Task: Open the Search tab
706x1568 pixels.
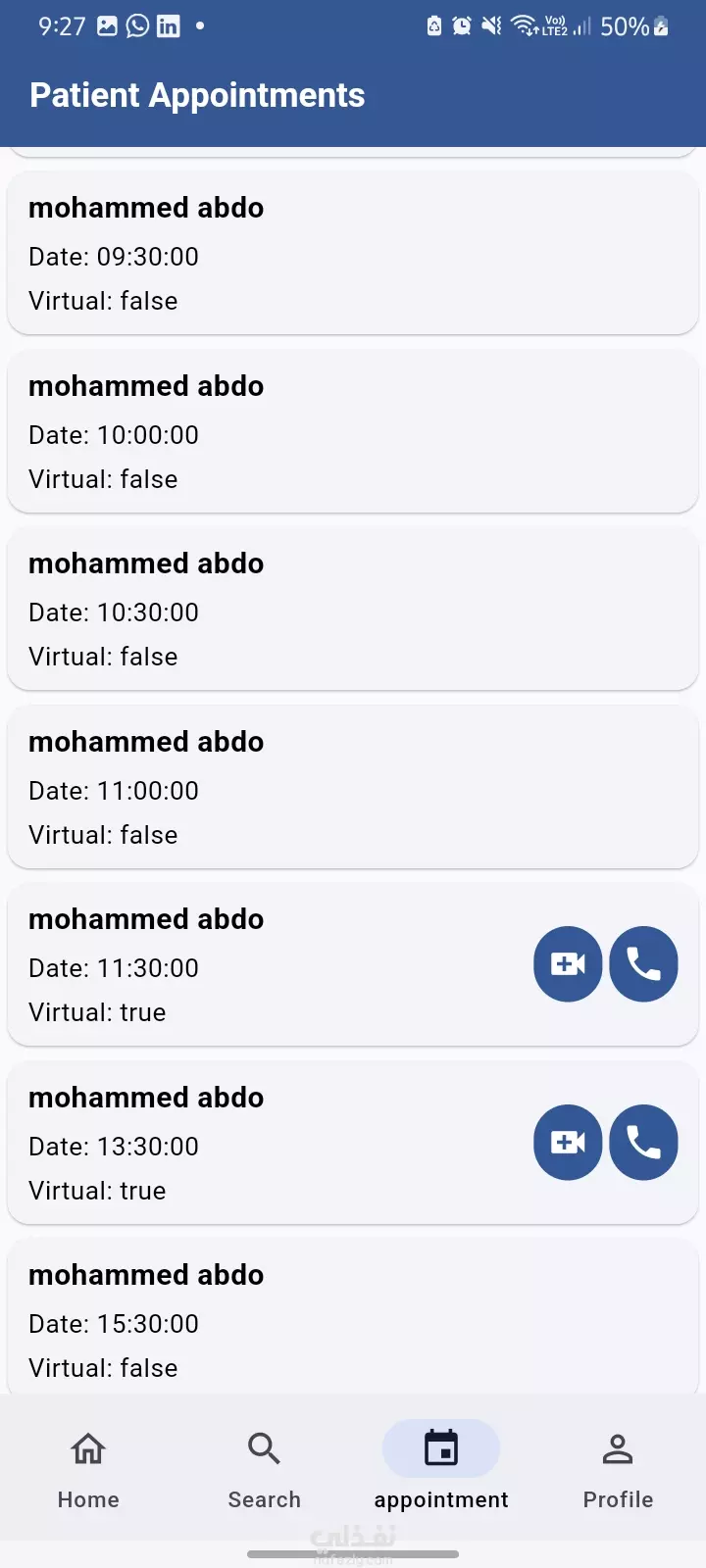Action: coord(265,1469)
